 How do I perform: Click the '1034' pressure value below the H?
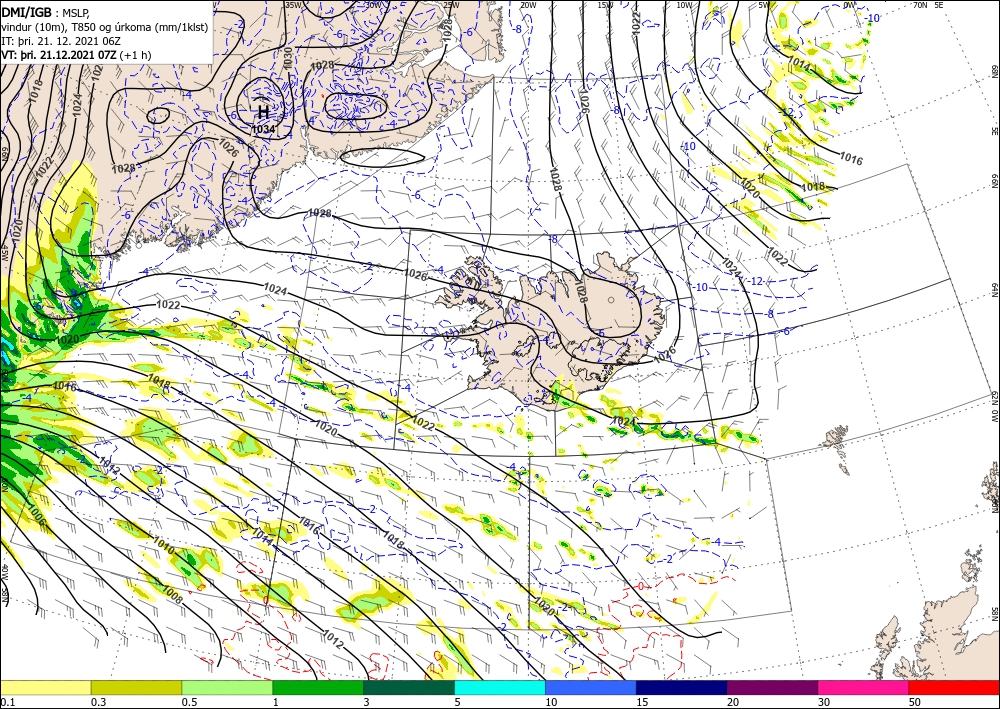tap(263, 129)
